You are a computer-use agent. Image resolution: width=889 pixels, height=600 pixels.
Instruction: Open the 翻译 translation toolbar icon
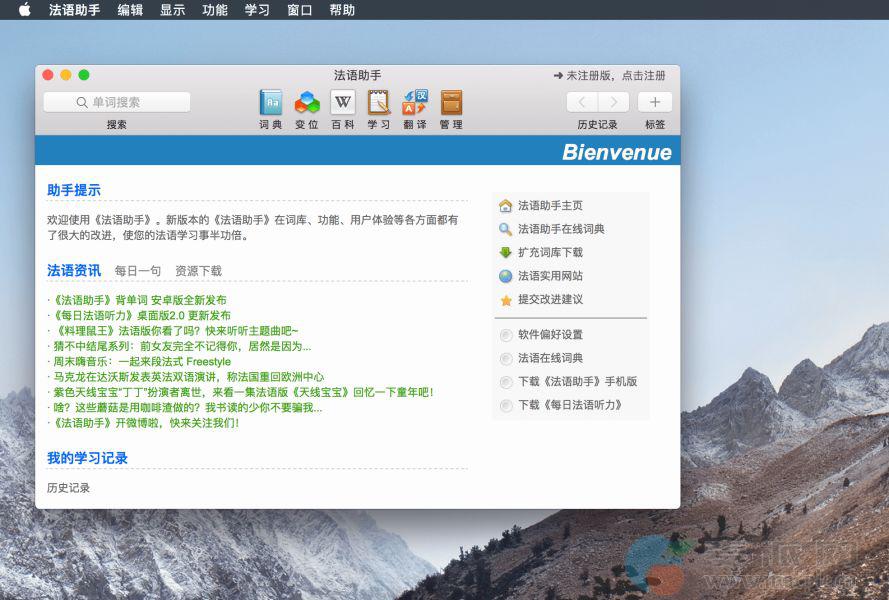click(x=415, y=103)
